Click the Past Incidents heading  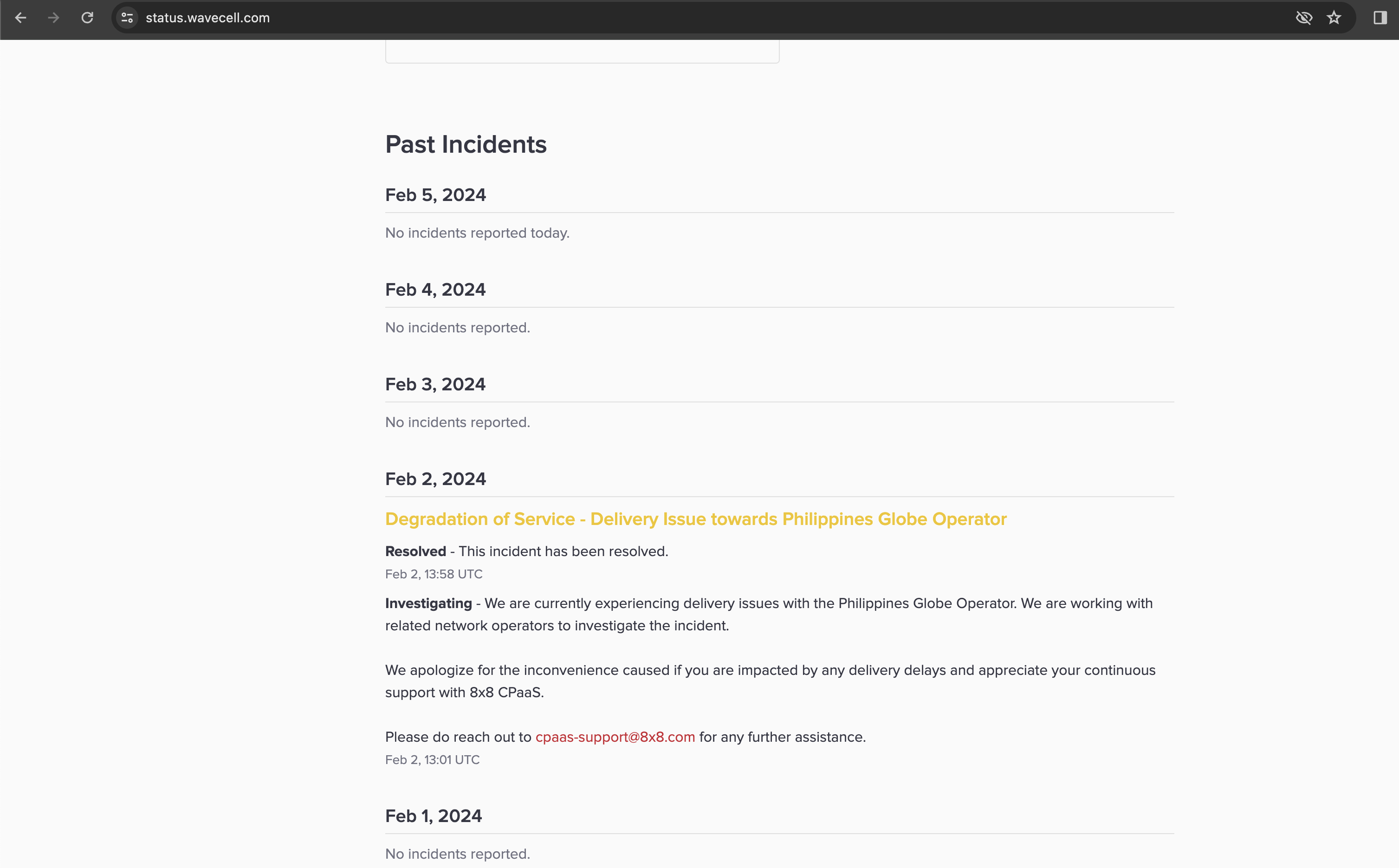[x=466, y=144]
